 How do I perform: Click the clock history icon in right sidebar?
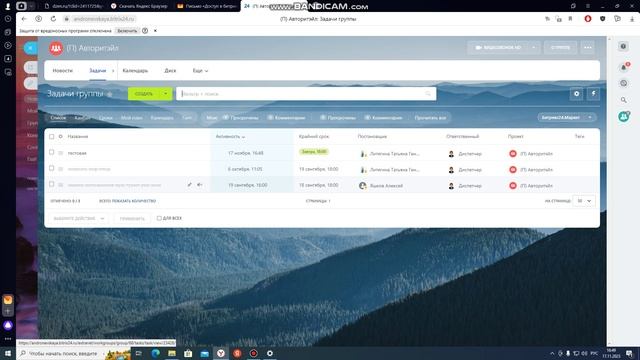pyautogui.click(x=623, y=83)
